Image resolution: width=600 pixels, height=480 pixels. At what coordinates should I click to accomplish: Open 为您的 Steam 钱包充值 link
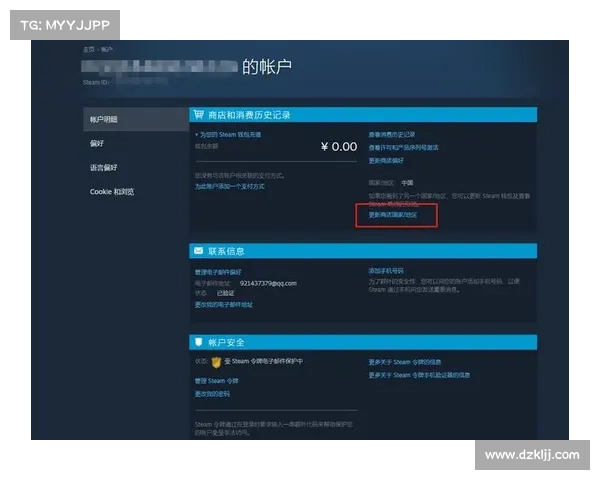click(x=230, y=135)
